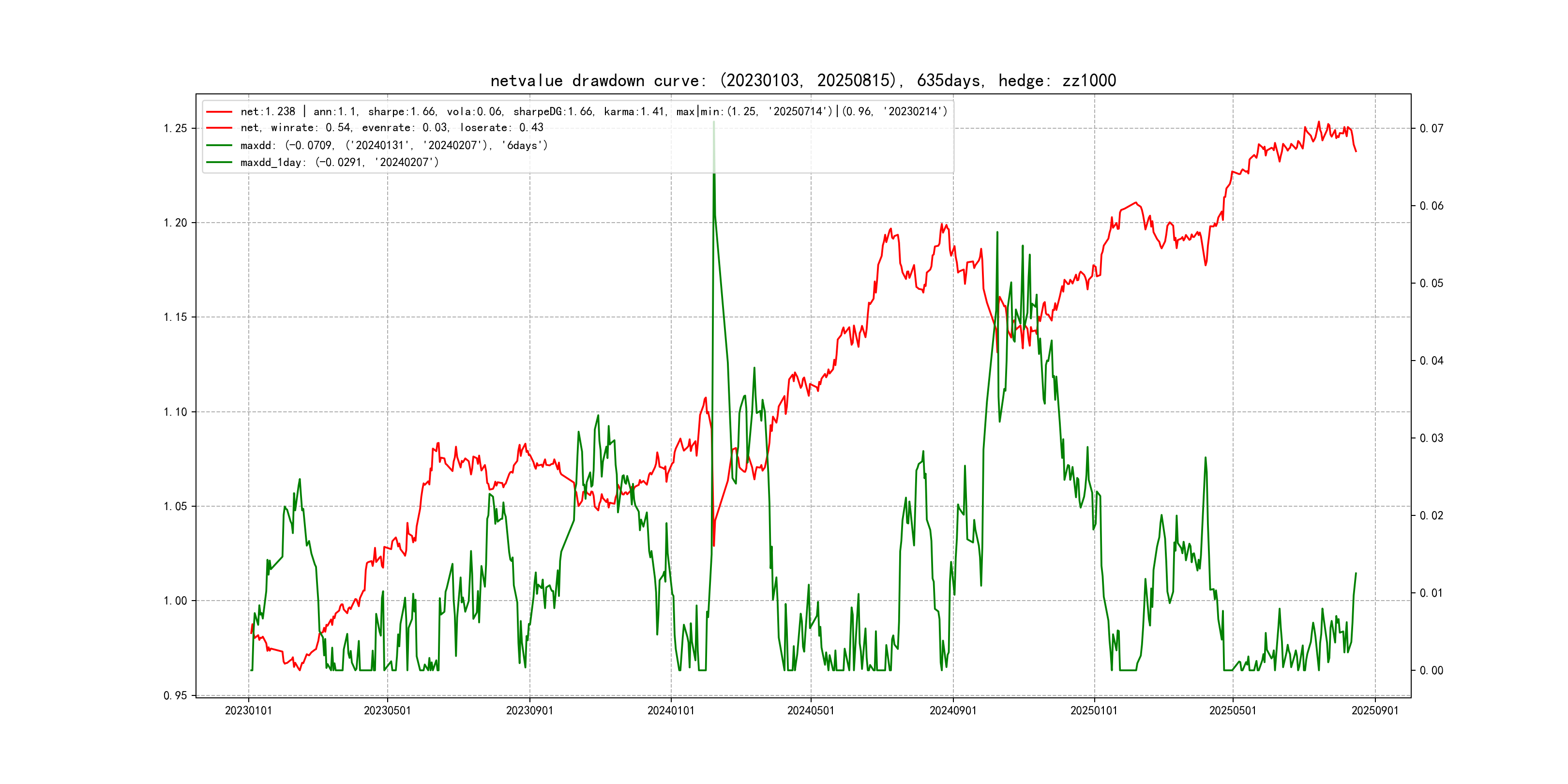Click the maxdd_1day legend label text
This screenshot has height=784, width=1568.
click(339, 163)
